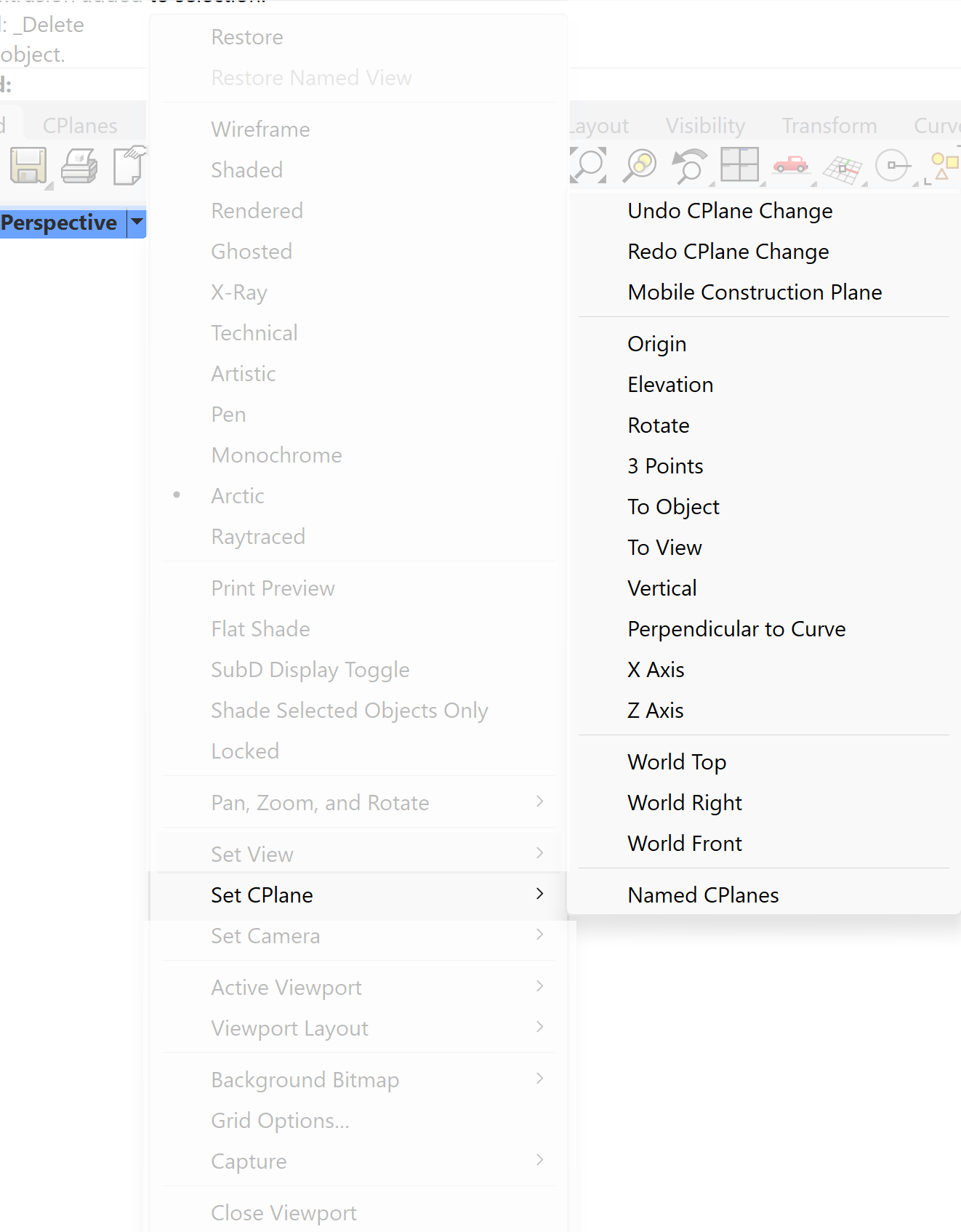This screenshot has height=1232, width=961.
Task: Select Named CPlanes menu entry
Action: tap(703, 895)
